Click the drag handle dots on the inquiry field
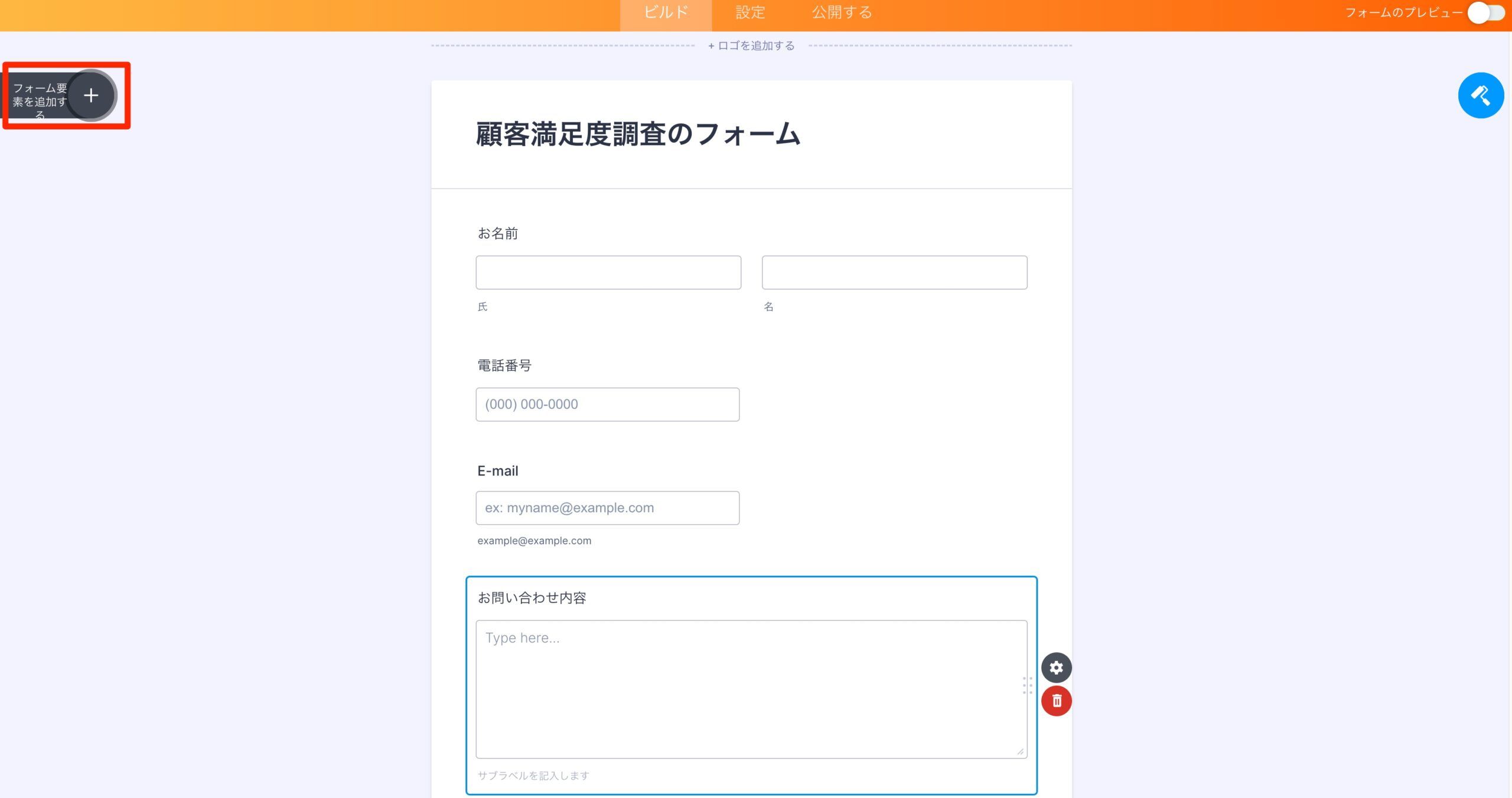 tap(1027, 685)
